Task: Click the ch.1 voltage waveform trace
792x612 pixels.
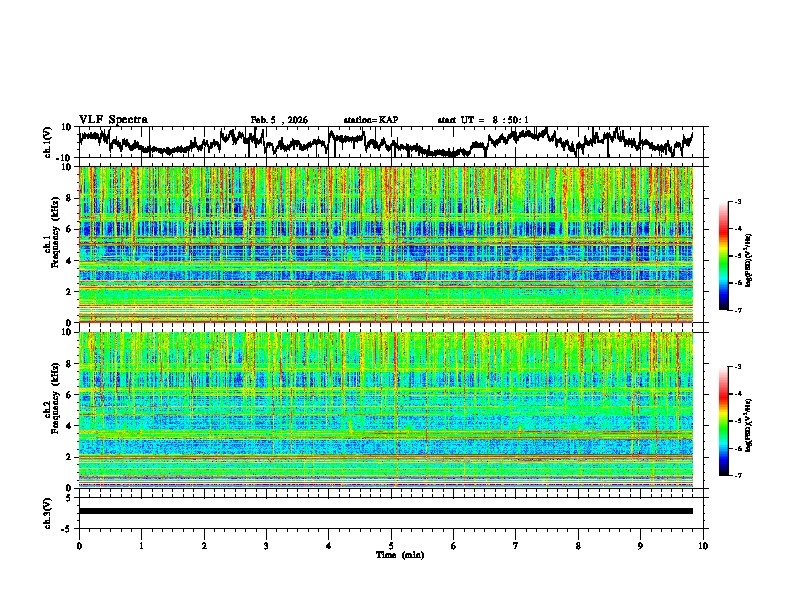Action: [x=386, y=142]
